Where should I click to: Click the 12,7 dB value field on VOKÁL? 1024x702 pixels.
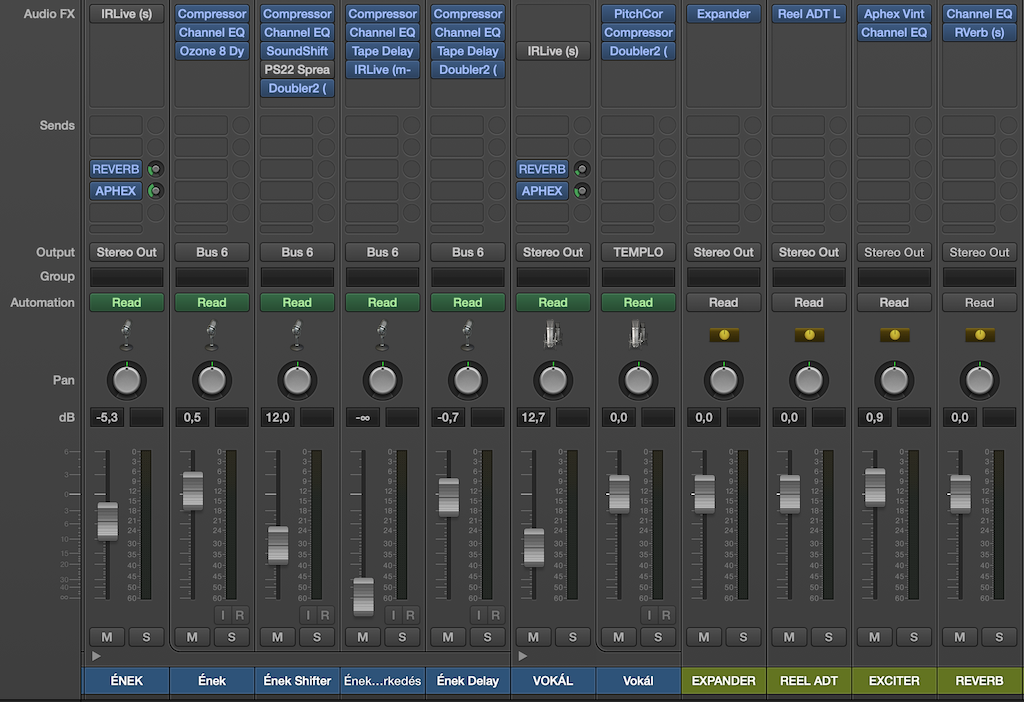tap(532, 417)
